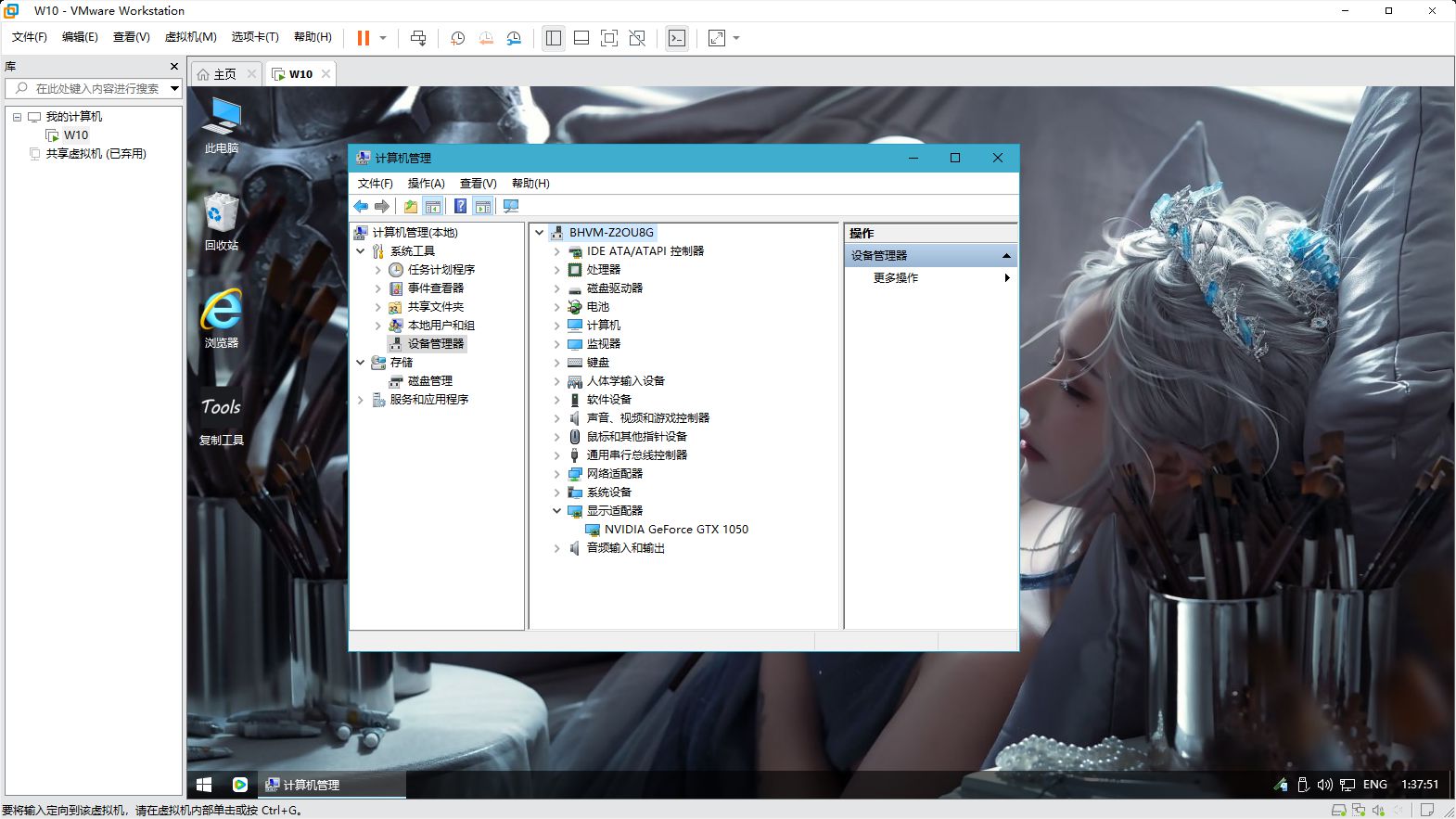Viewport: 1456px width, 819px height.
Task: Close the library panel
Action: [x=174, y=67]
